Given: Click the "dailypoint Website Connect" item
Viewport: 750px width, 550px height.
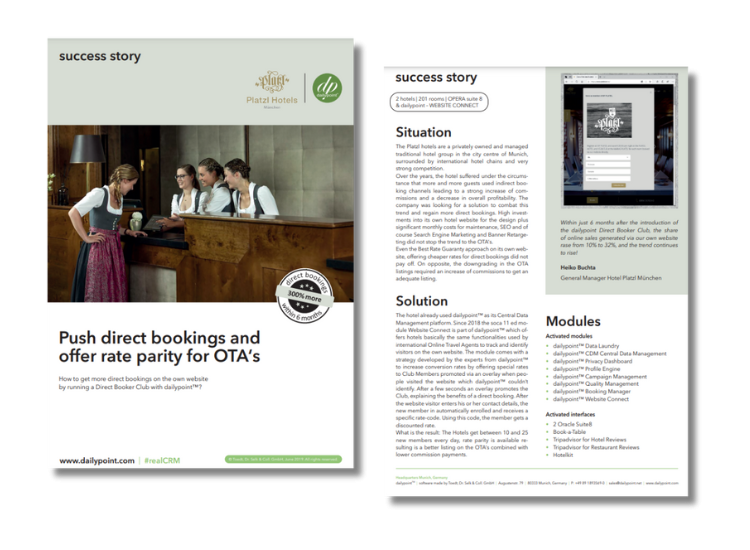Looking at the screenshot, I should [591, 399].
